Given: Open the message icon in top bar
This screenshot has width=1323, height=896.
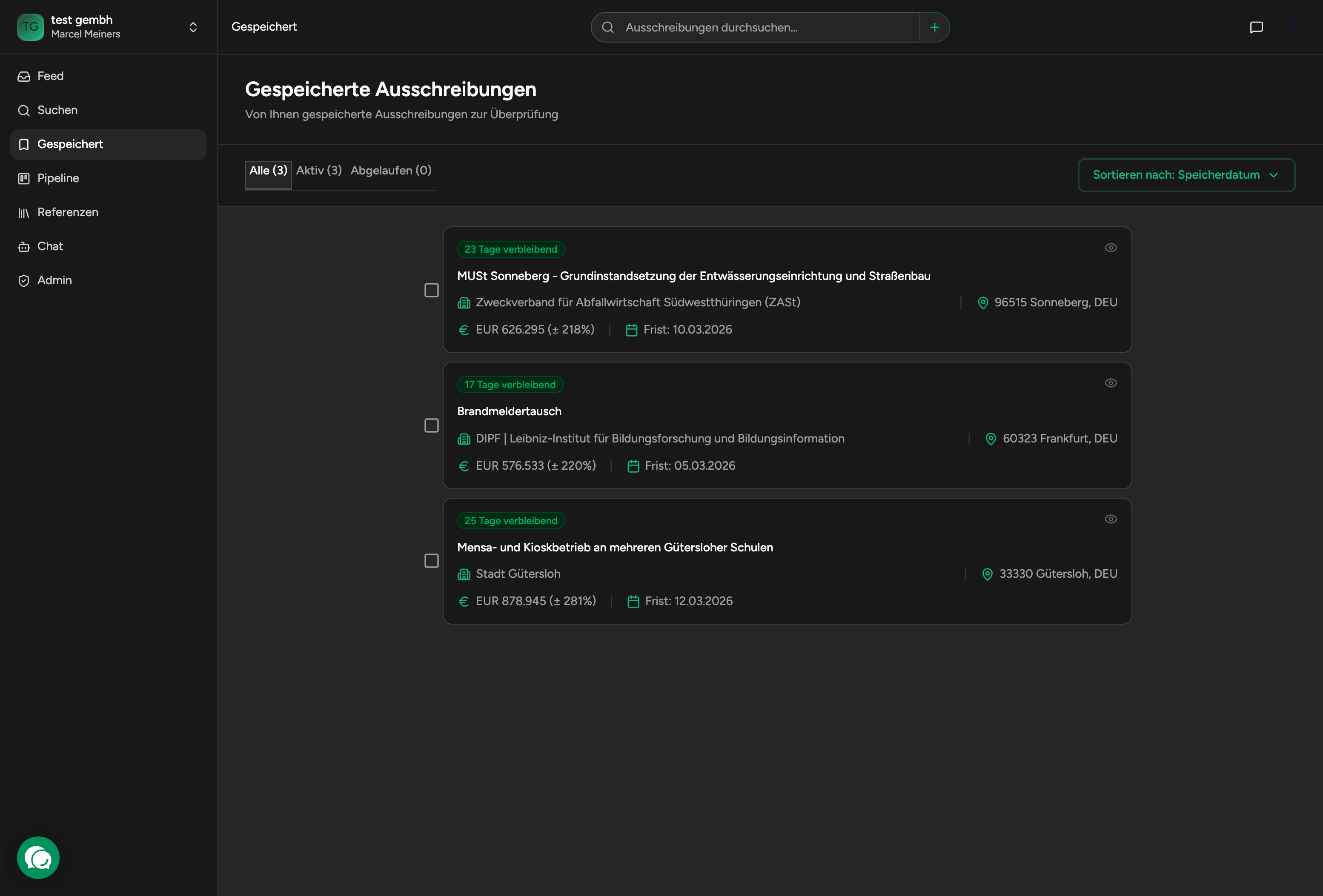Looking at the screenshot, I should coord(1256,27).
